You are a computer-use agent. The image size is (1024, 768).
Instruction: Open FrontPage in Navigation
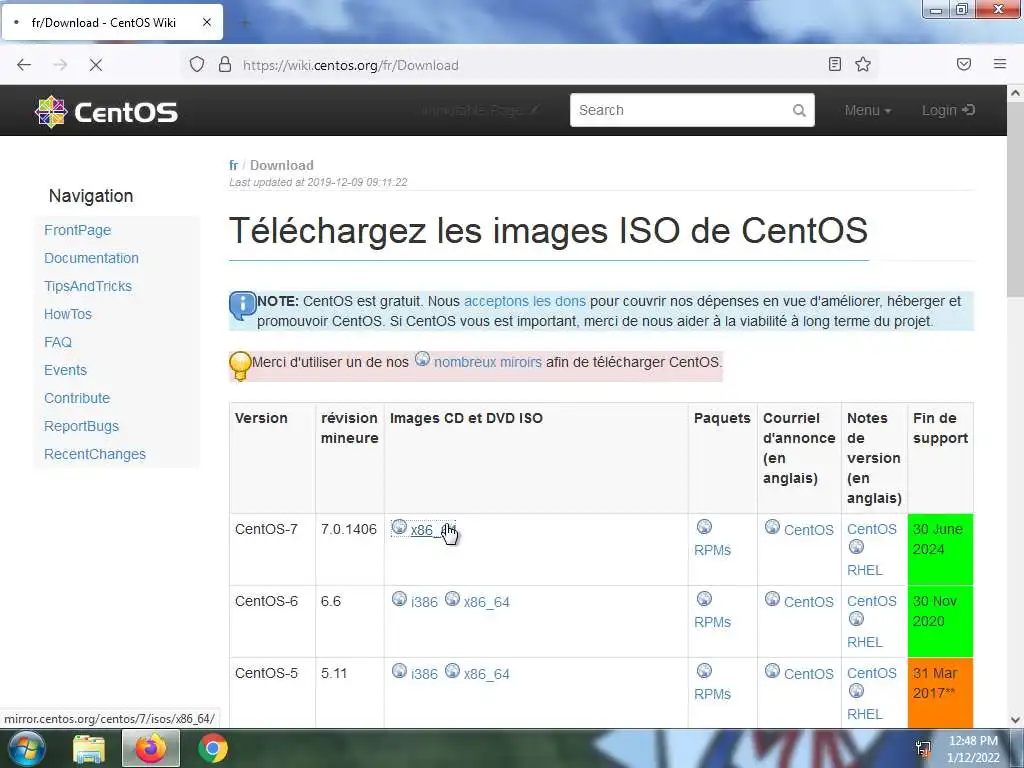[78, 230]
